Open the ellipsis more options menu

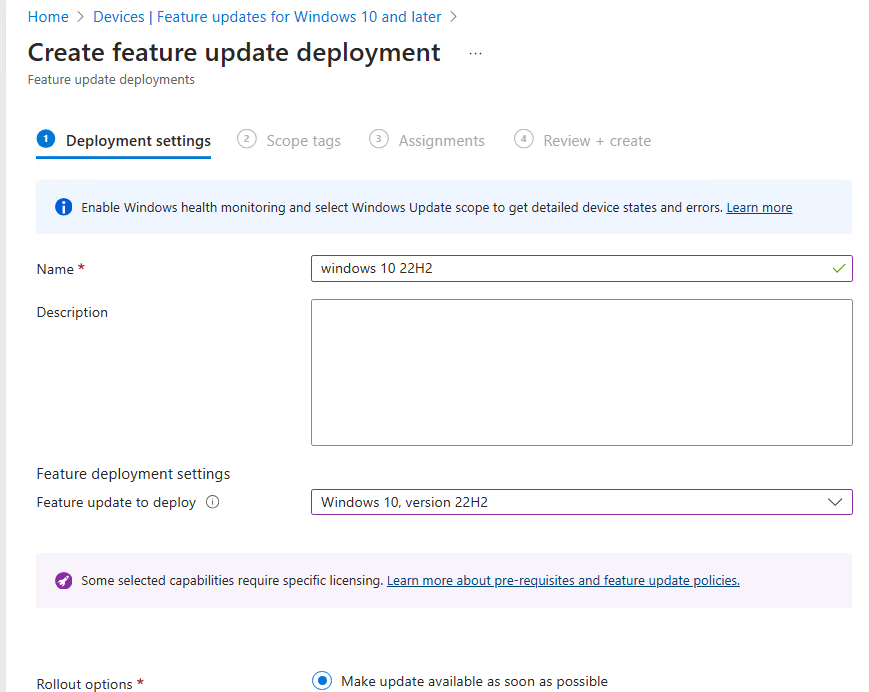click(x=475, y=54)
